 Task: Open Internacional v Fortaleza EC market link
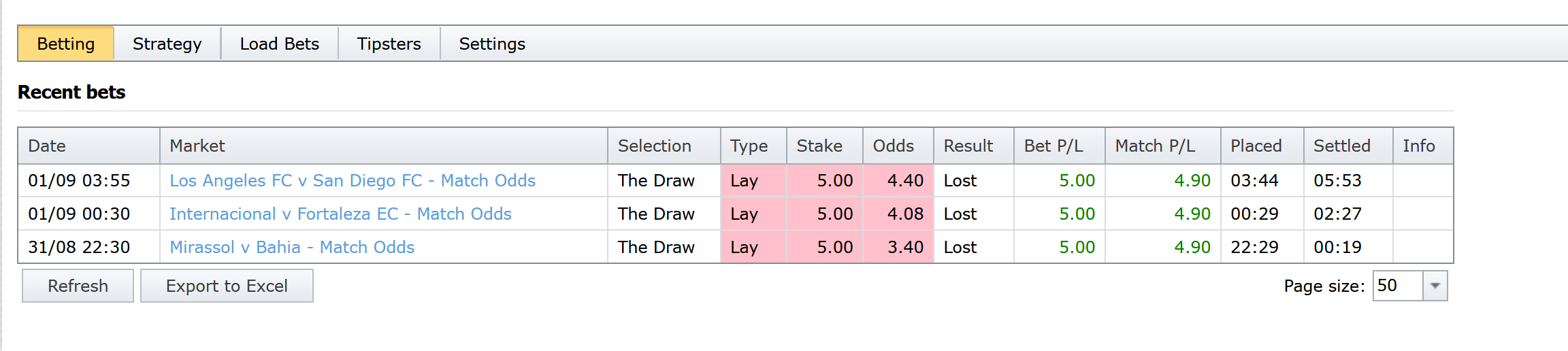point(340,214)
